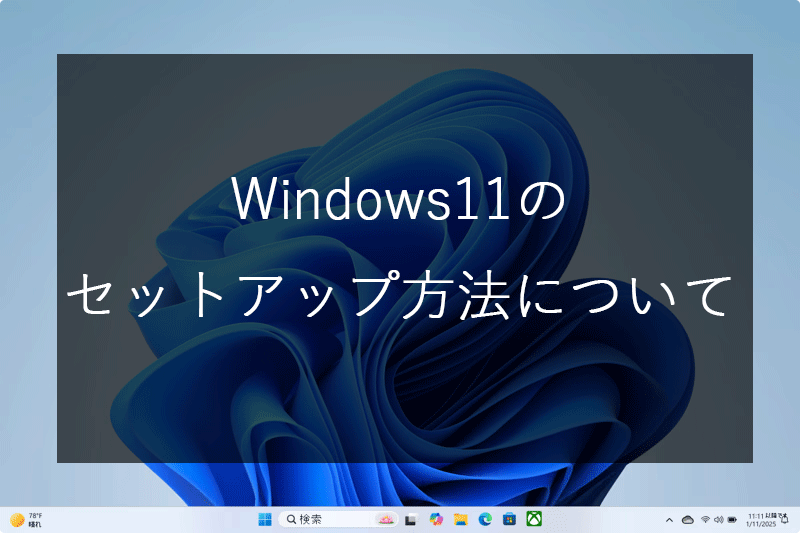This screenshot has height=533, width=800.
Task: Launch Copilot from the taskbar
Action: 436,519
